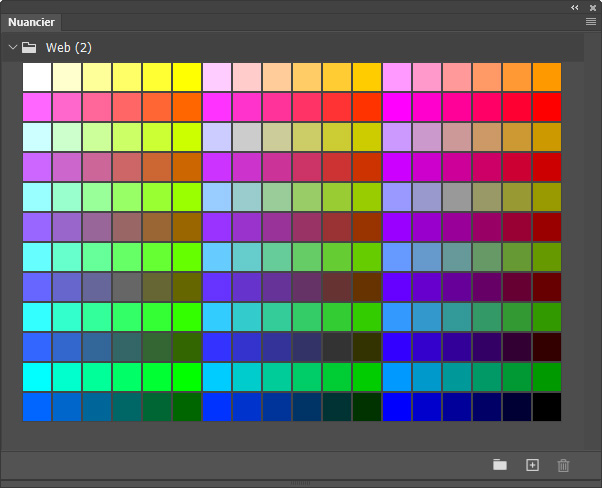Collapse the Web (2) swatch group
This screenshot has height=488, width=602.
pos(13,47)
